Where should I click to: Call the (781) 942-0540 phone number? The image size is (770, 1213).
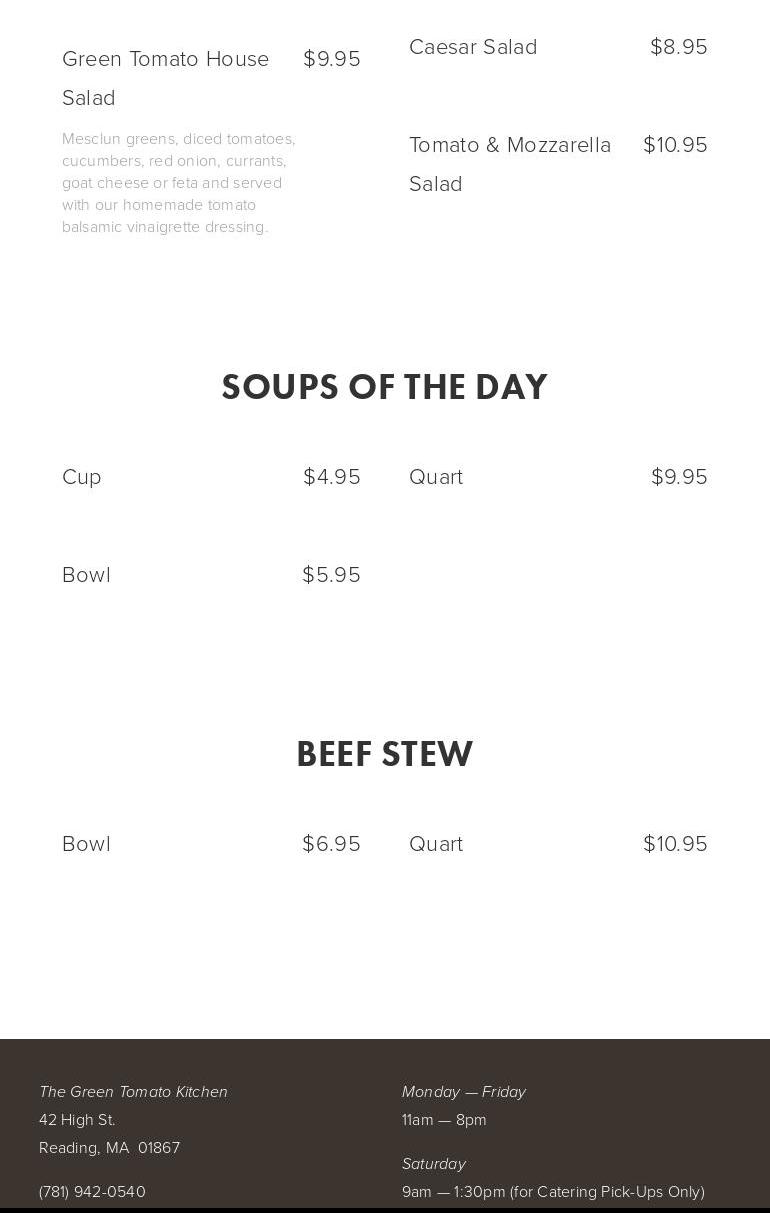pos(92,1192)
